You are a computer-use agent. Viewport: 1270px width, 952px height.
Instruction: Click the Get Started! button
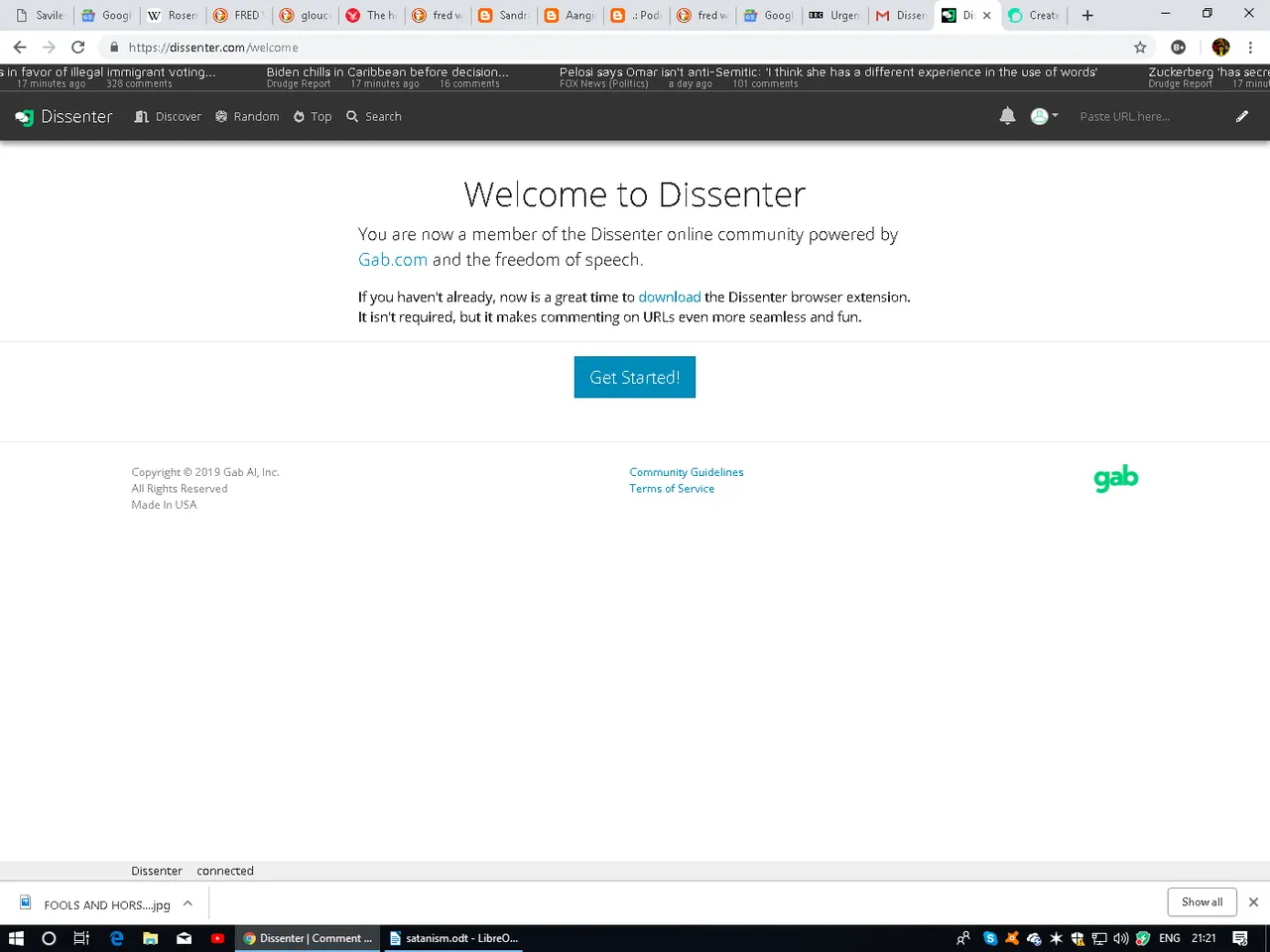(635, 377)
